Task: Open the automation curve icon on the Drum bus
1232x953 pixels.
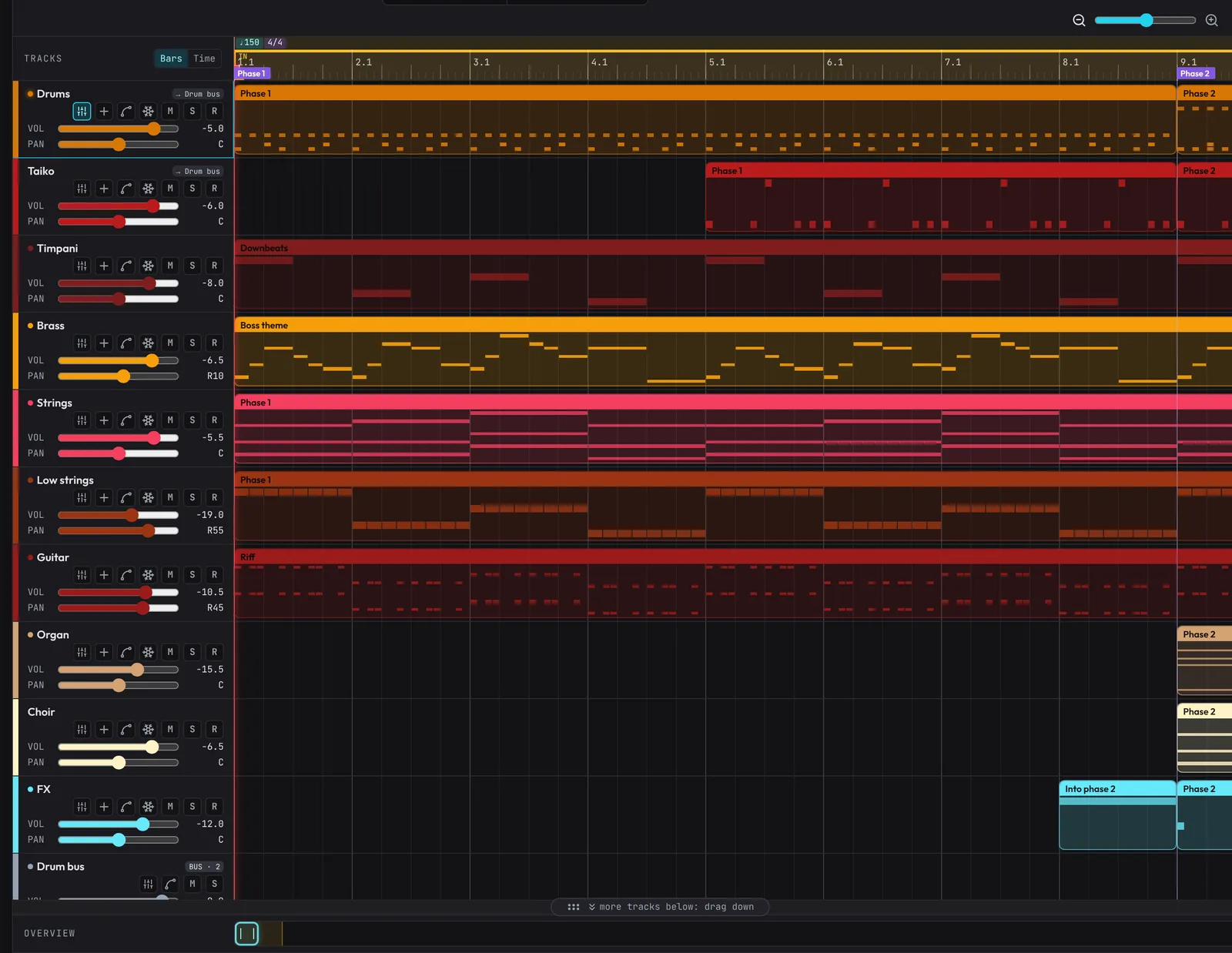Action: tap(170, 884)
